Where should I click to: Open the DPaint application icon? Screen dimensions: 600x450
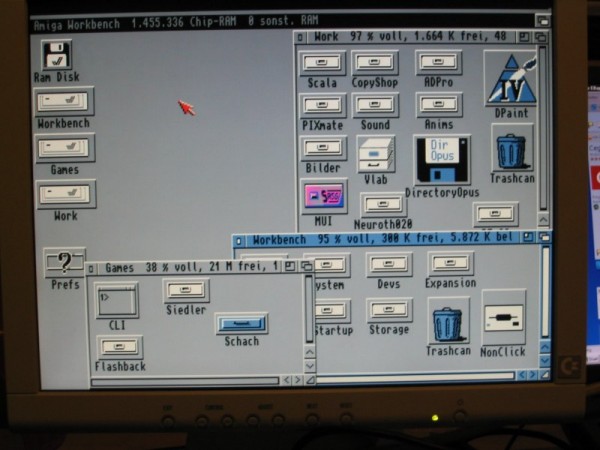(x=511, y=79)
